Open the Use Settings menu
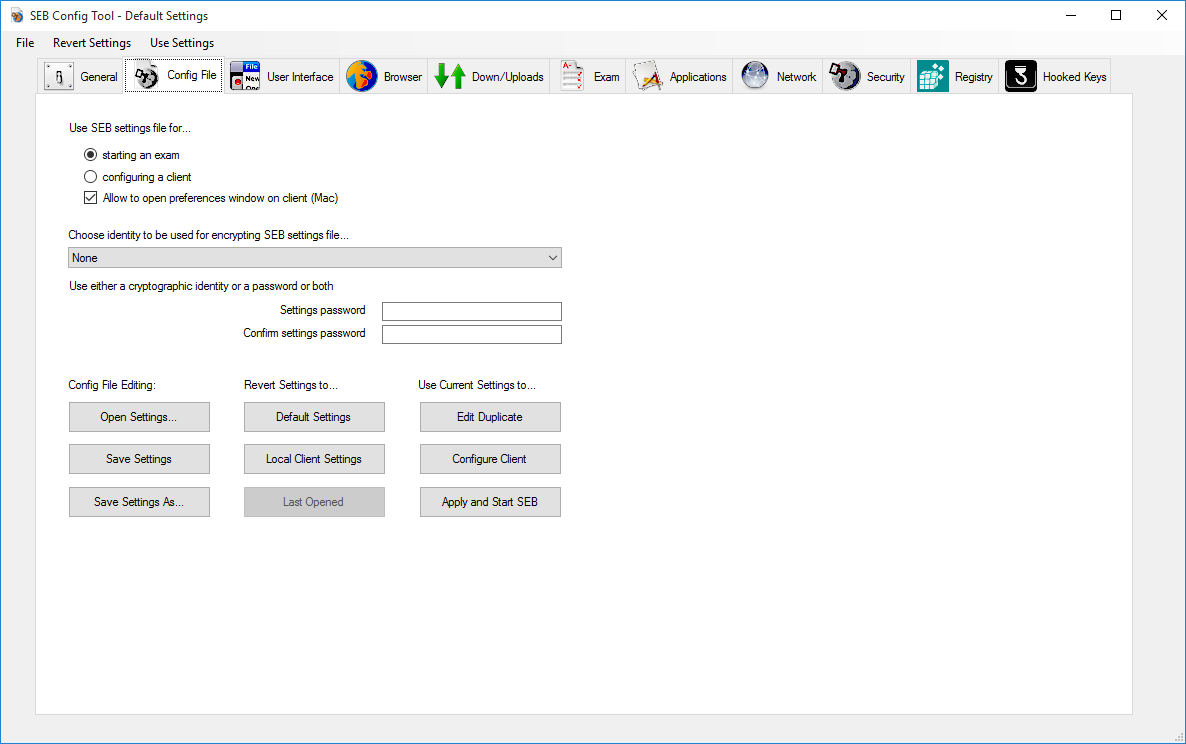This screenshot has height=744, width=1186. tap(182, 43)
